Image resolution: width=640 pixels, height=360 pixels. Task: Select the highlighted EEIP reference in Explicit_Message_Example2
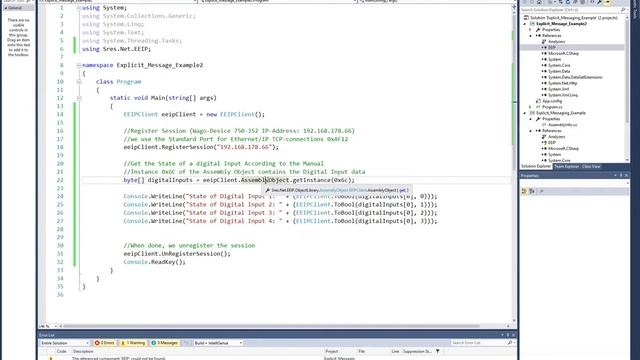(552, 47)
